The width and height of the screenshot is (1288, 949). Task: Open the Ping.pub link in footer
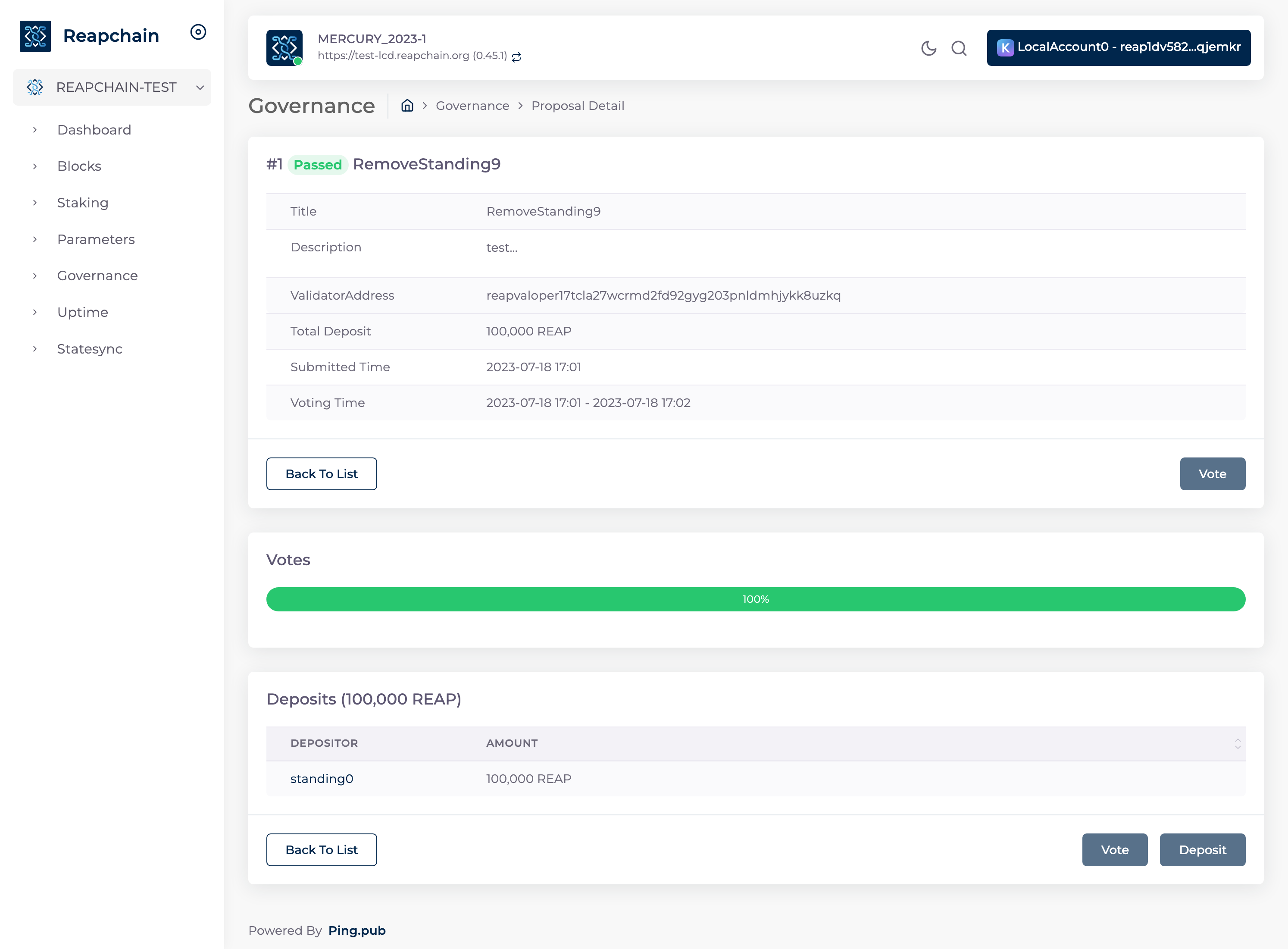pos(356,930)
